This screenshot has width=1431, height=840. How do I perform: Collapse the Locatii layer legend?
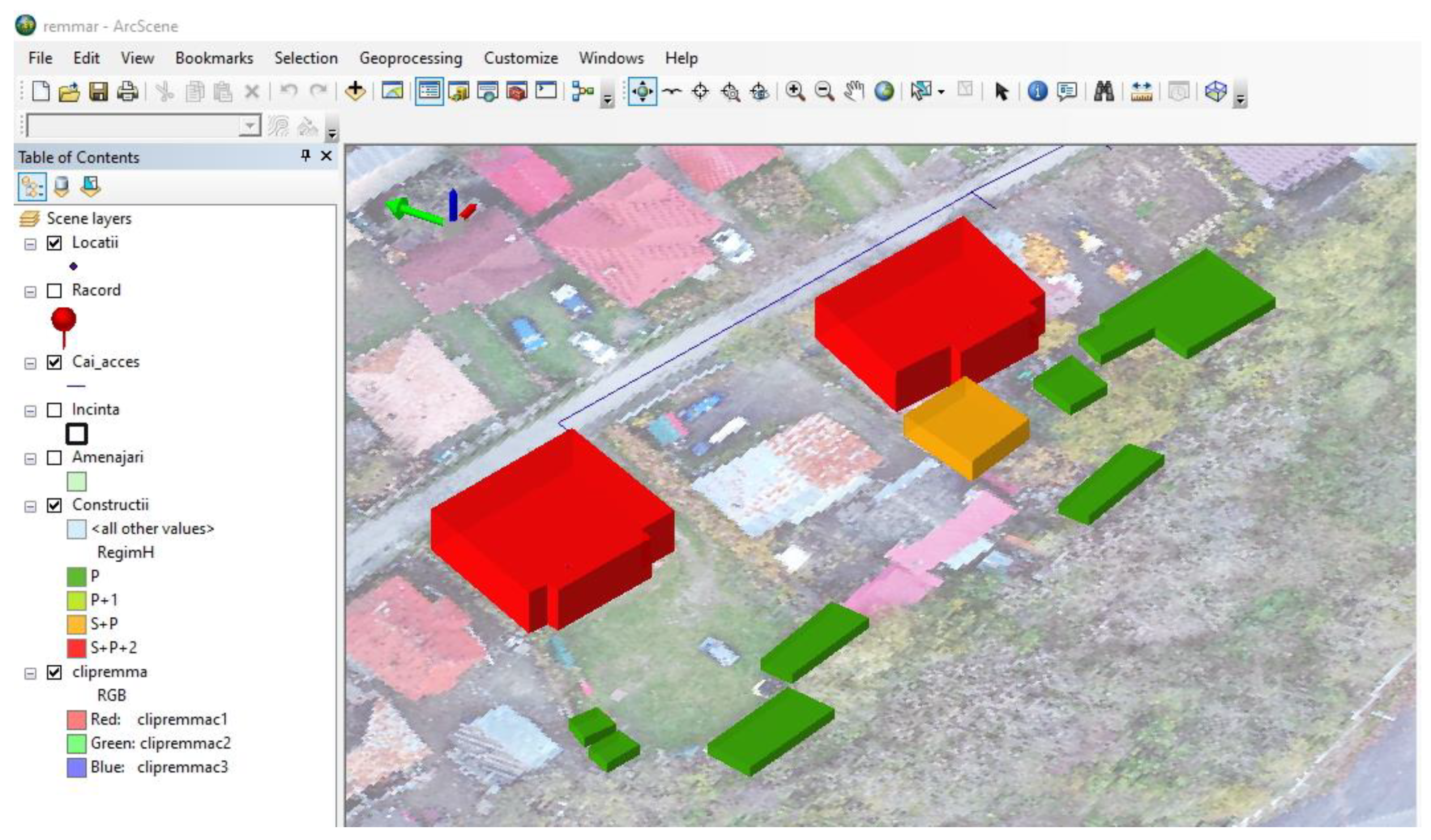[x=30, y=244]
